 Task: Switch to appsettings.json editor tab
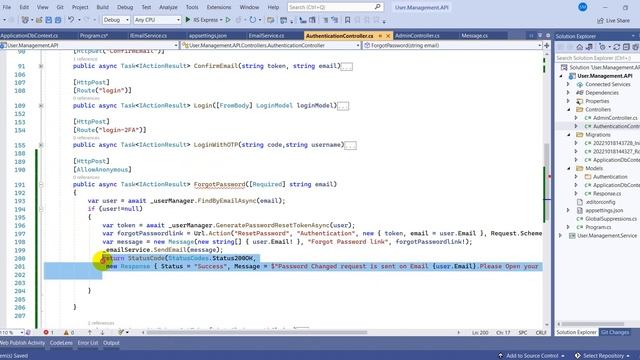coord(208,36)
